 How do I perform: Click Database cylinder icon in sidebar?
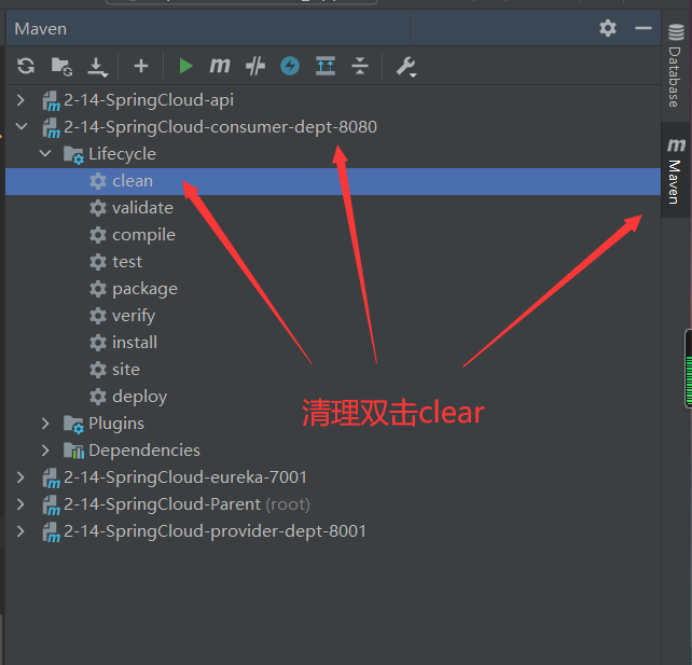(676, 32)
